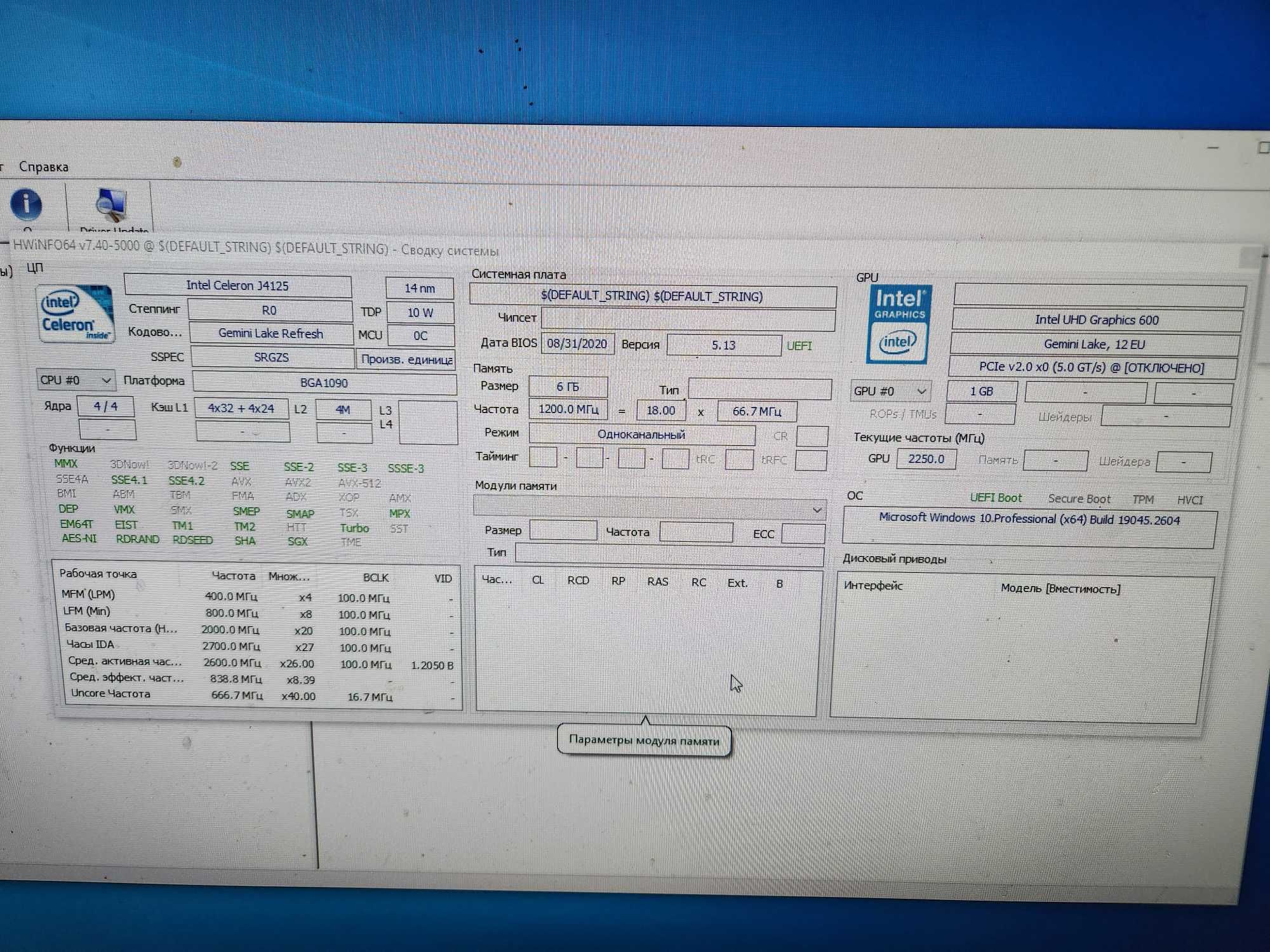Screen dimensions: 1270x952
Task: Click the memory multiplier value 18.00
Action: point(661,411)
